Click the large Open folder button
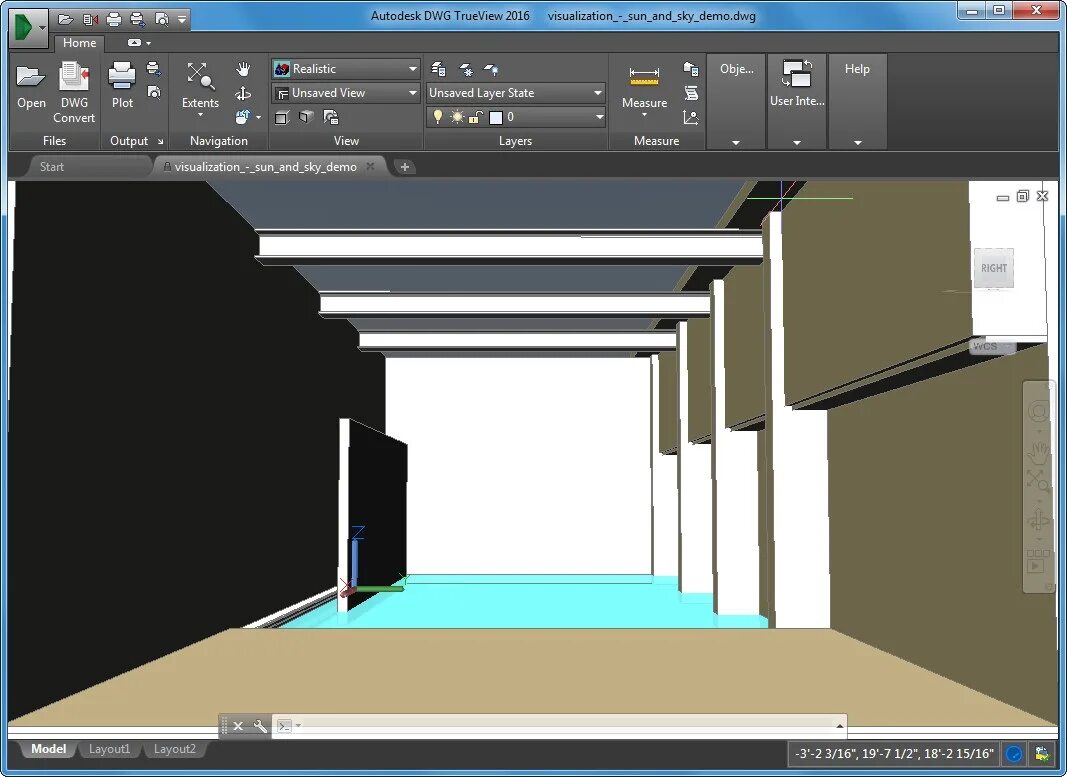 (31, 86)
